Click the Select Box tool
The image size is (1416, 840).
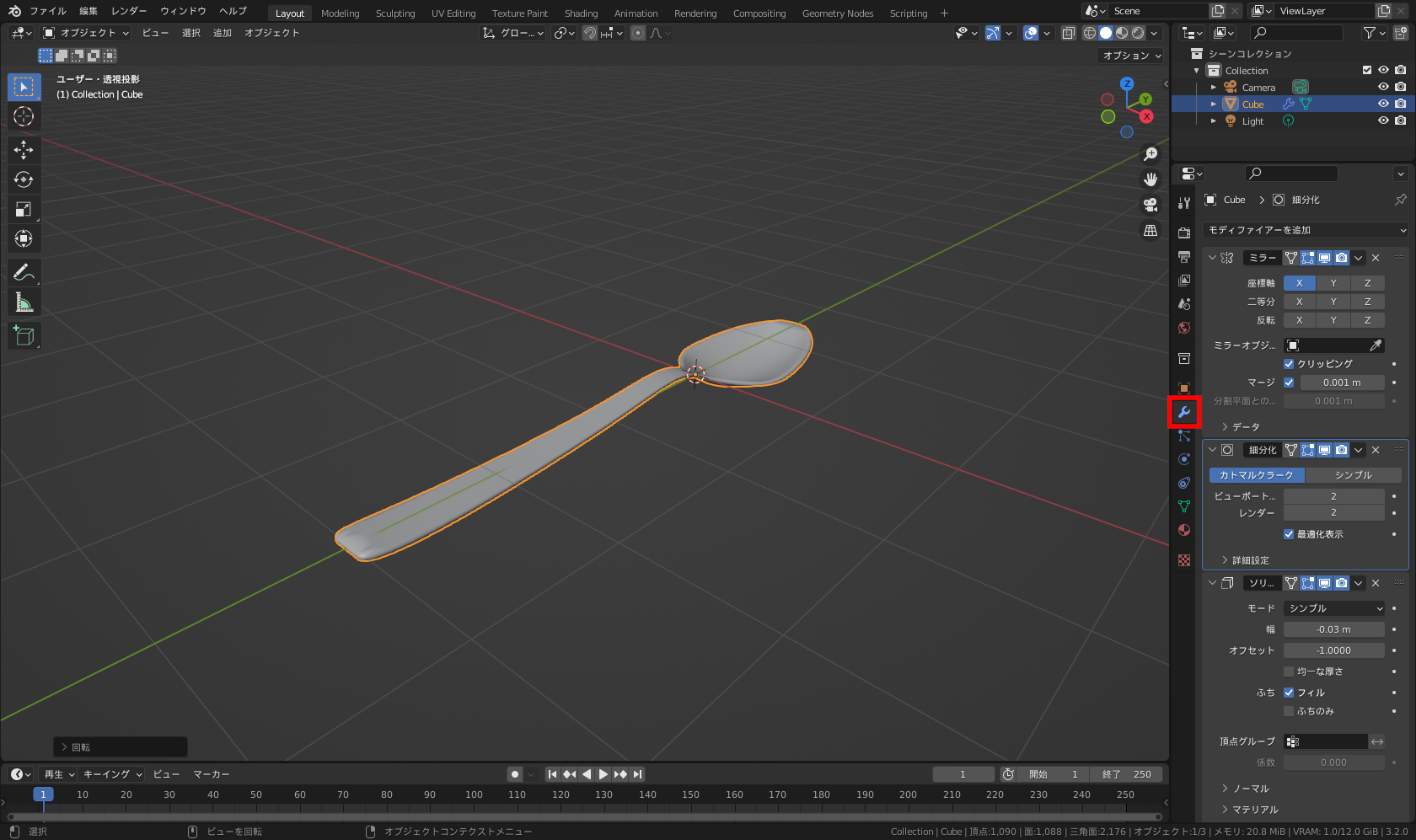(x=24, y=87)
